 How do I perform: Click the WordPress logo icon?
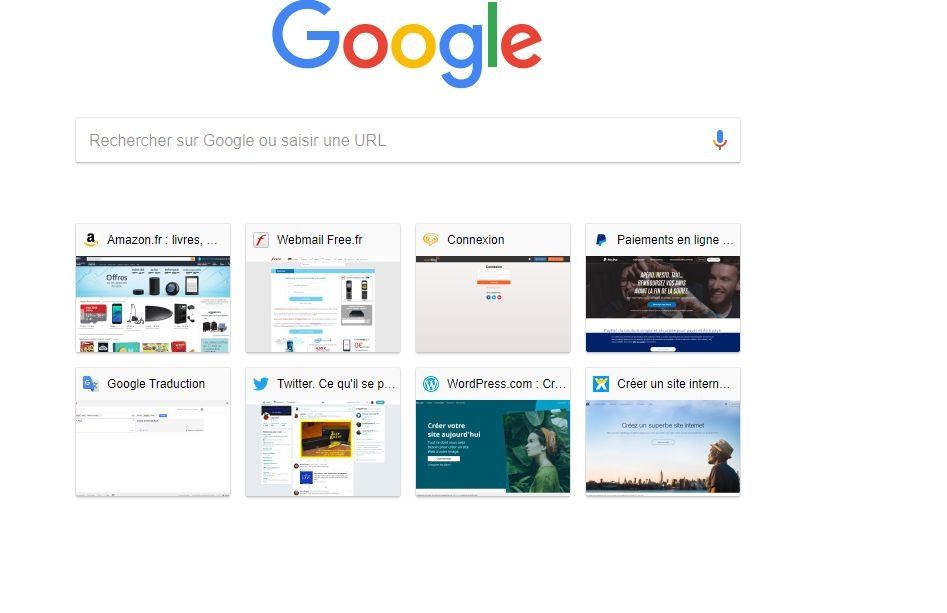coord(431,384)
